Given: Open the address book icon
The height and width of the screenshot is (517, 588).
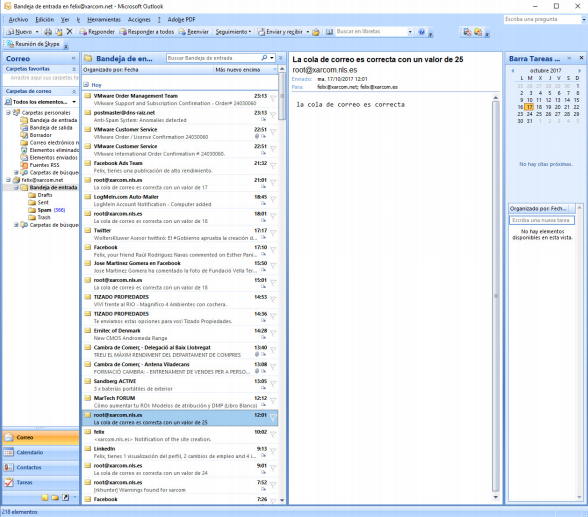Looking at the screenshot, I should tap(329, 32).
